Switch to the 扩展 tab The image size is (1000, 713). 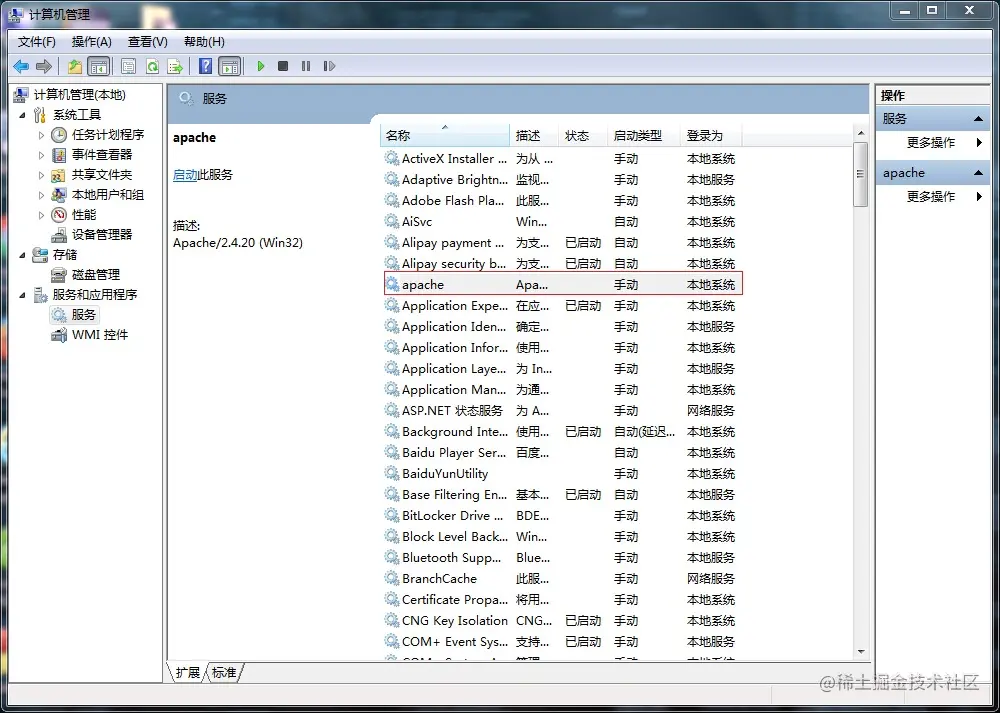pyautogui.click(x=188, y=672)
